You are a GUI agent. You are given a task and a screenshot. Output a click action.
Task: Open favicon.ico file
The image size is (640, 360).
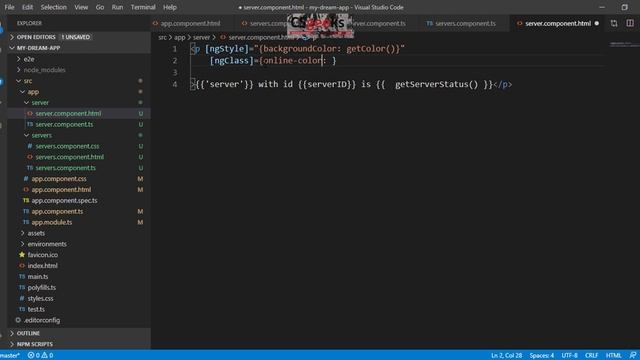(43, 255)
